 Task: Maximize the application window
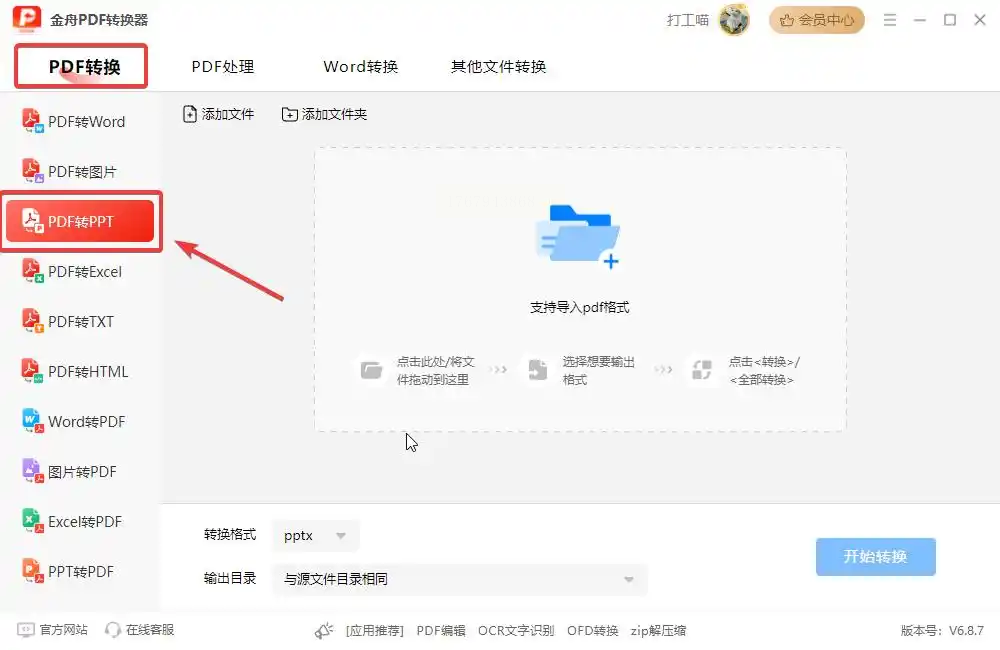950,20
